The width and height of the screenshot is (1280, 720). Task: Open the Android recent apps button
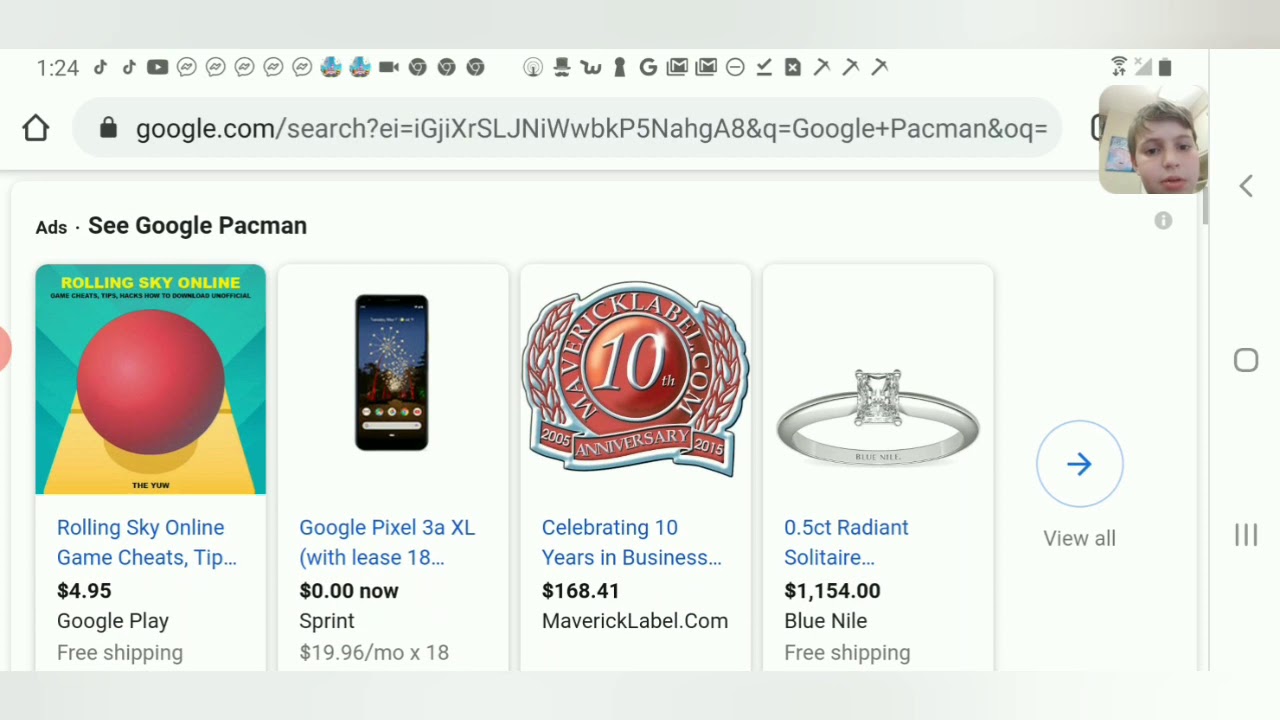tap(1246, 535)
